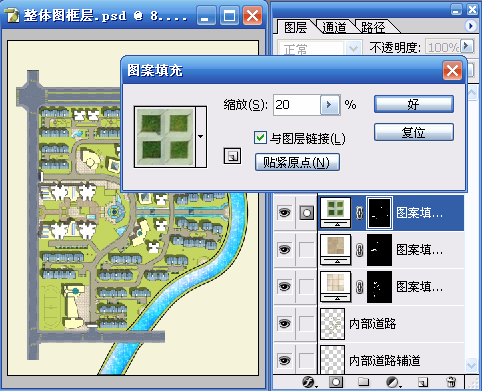Click the selected 图案填... layer name

(420, 213)
